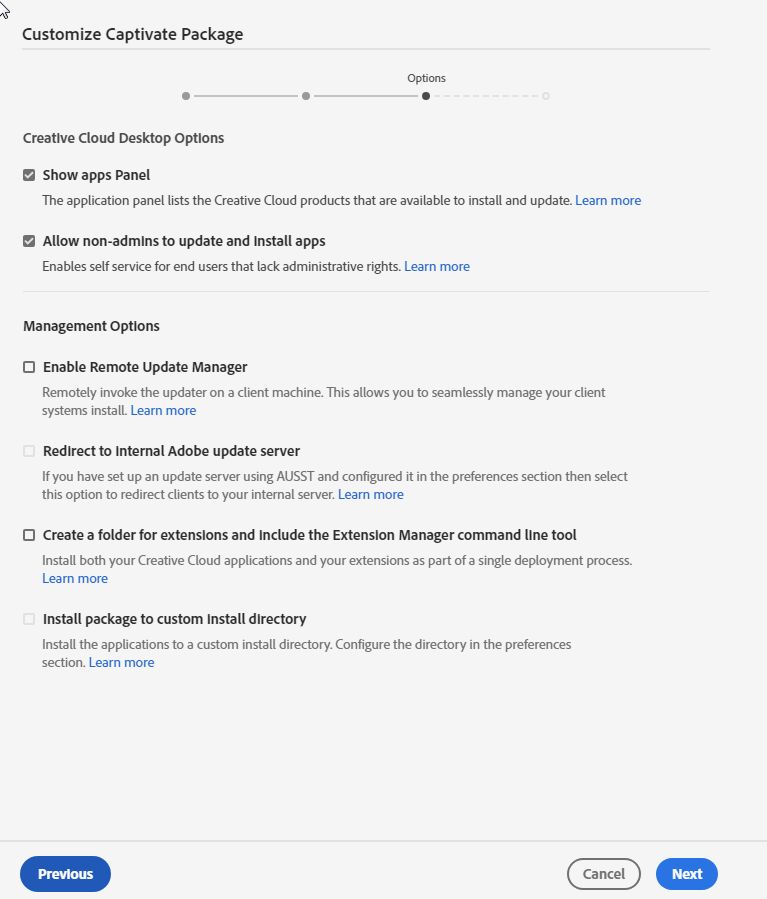Click the Enable Remote Update Manager label
The height and width of the screenshot is (899, 767).
145,367
